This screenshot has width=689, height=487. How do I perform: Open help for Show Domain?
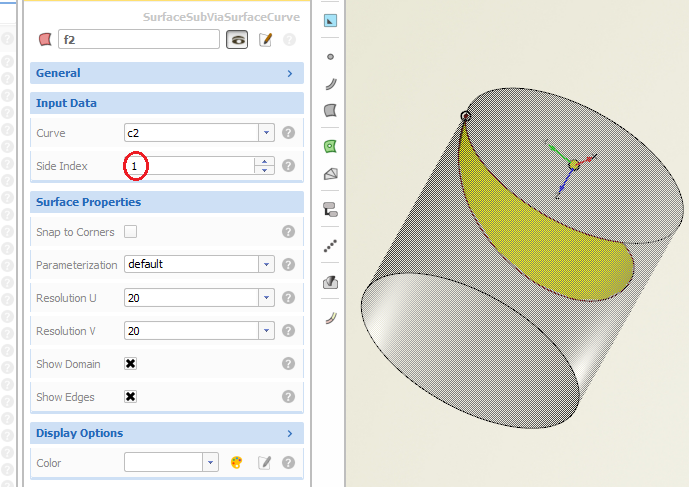[288, 363]
